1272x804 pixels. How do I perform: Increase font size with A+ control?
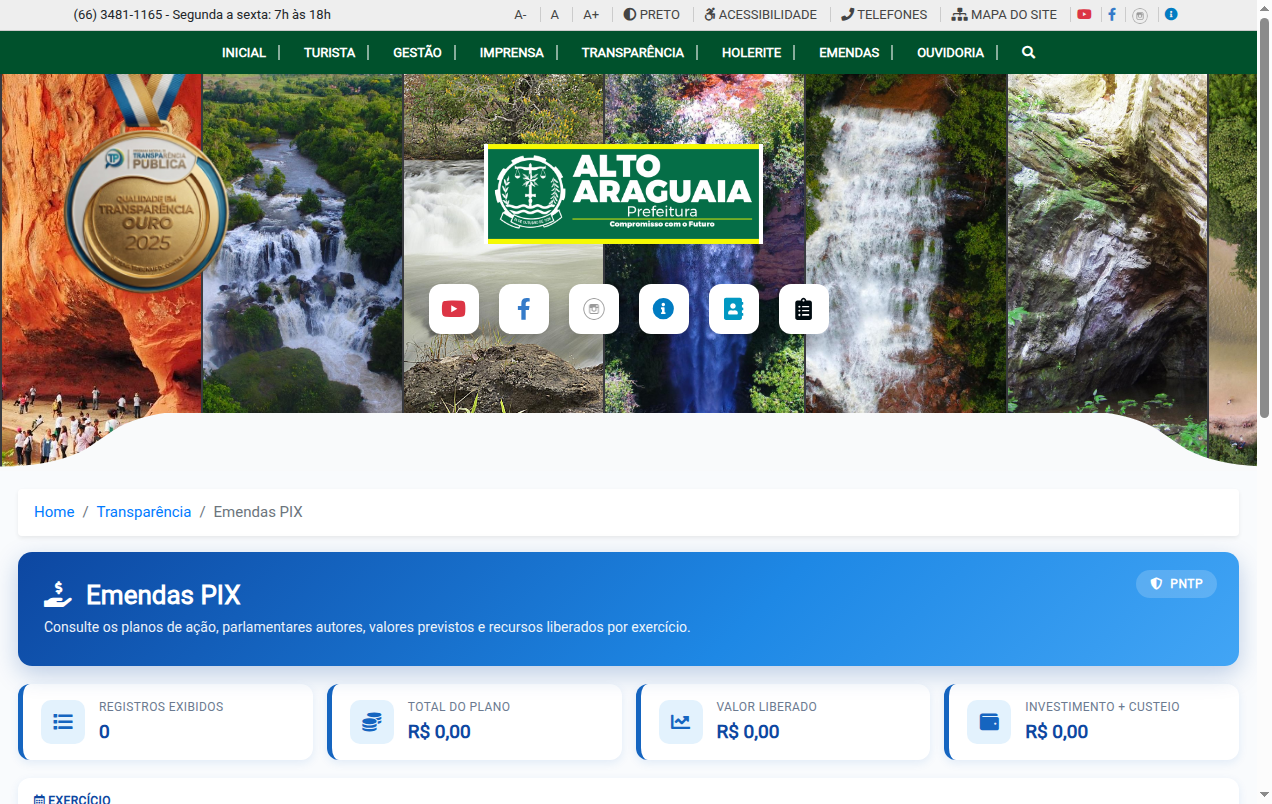tap(591, 15)
